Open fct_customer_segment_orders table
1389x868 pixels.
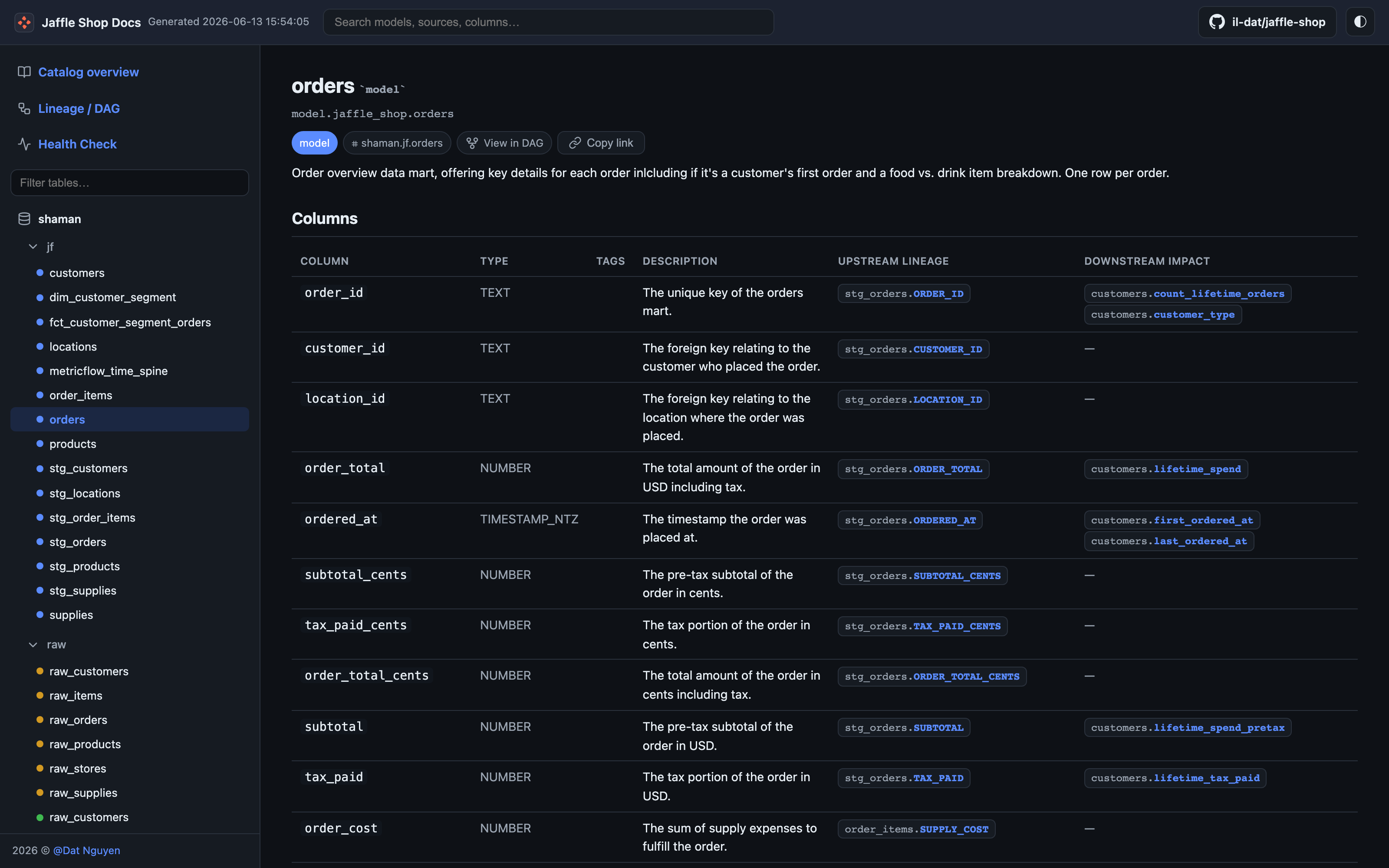tap(130, 322)
